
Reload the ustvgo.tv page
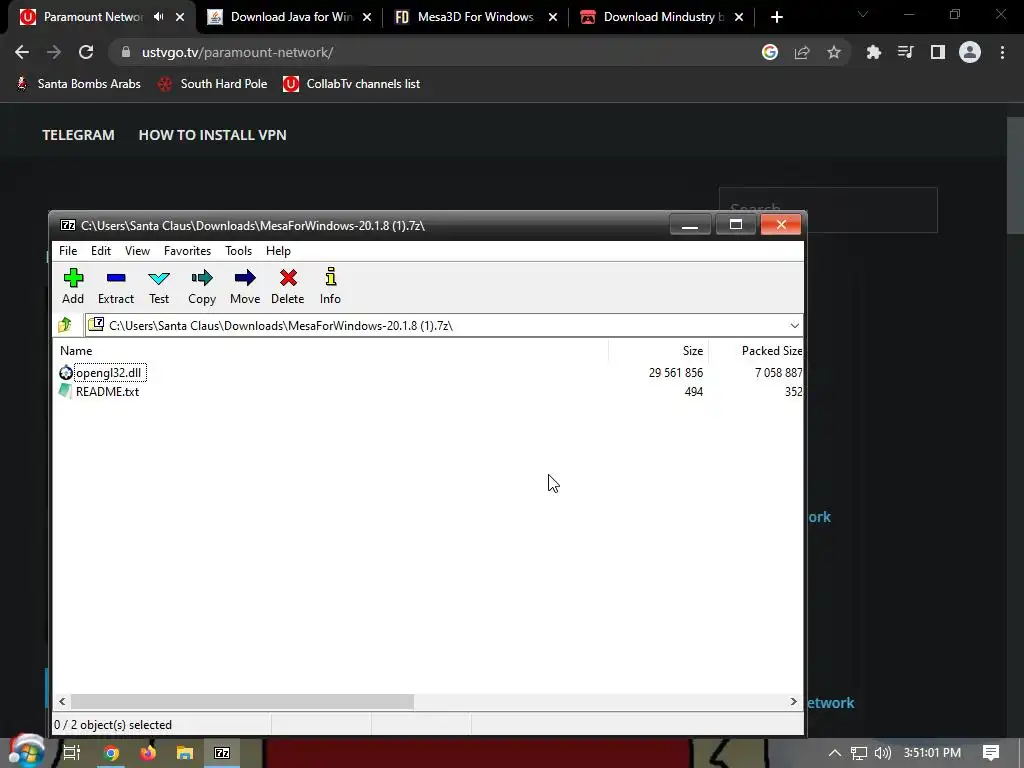[86, 52]
